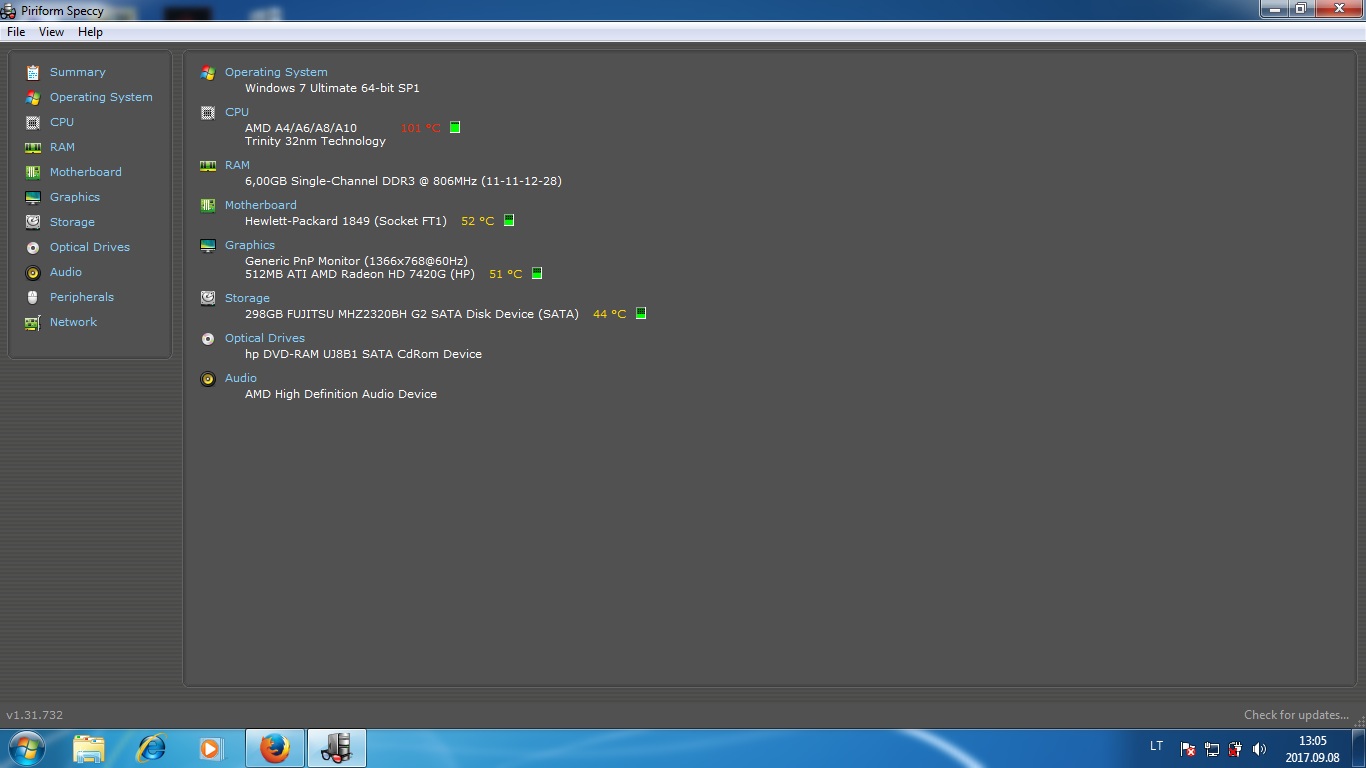Click the Windows 7 Ultimate 64-bit SP1 text
The height and width of the screenshot is (768, 1366).
point(332,88)
